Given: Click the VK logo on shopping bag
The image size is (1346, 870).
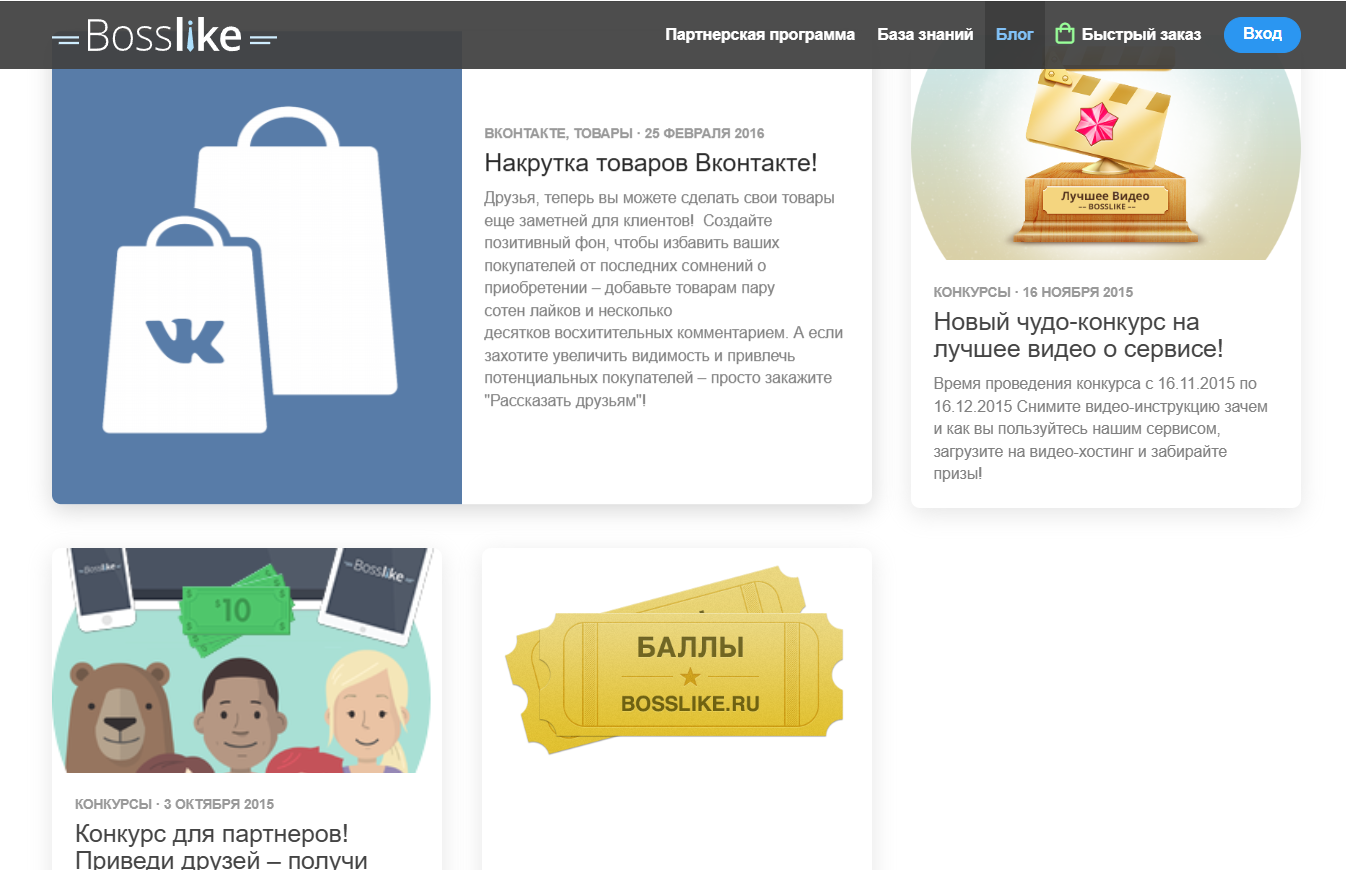Looking at the screenshot, I should (185, 340).
